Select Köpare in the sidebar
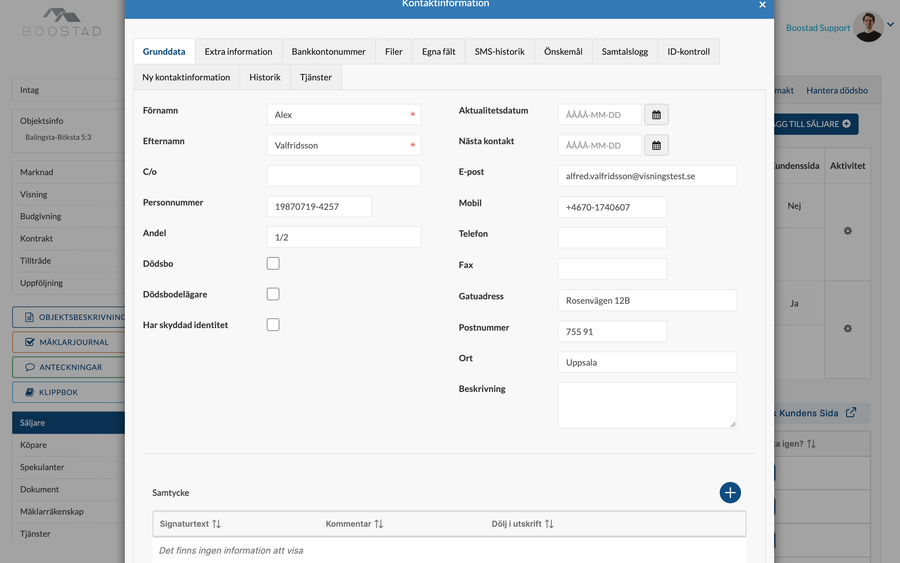Image resolution: width=900 pixels, height=563 pixels. coord(69,445)
